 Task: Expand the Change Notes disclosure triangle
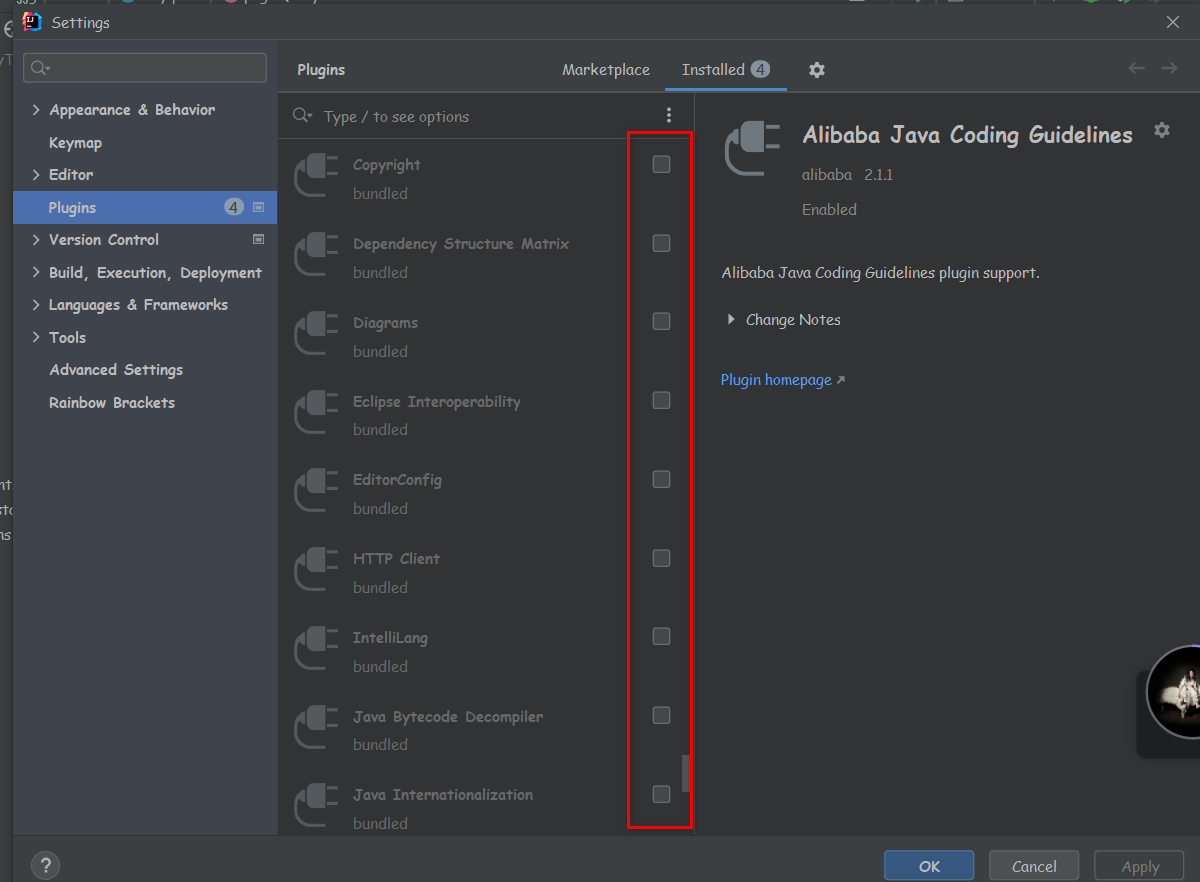pyautogui.click(x=731, y=320)
